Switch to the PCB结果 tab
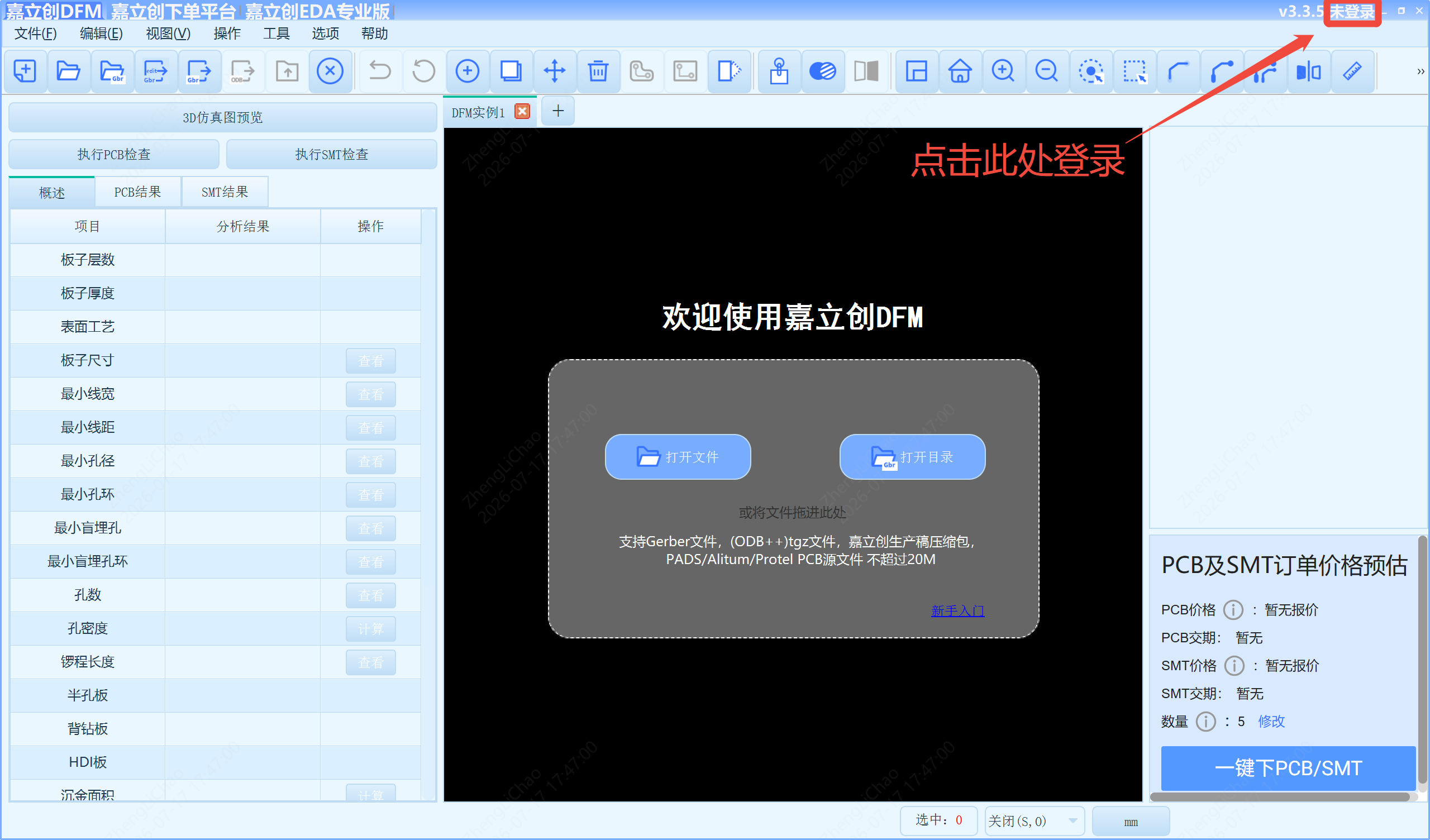The height and width of the screenshot is (840, 1430). tap(138, 192)
